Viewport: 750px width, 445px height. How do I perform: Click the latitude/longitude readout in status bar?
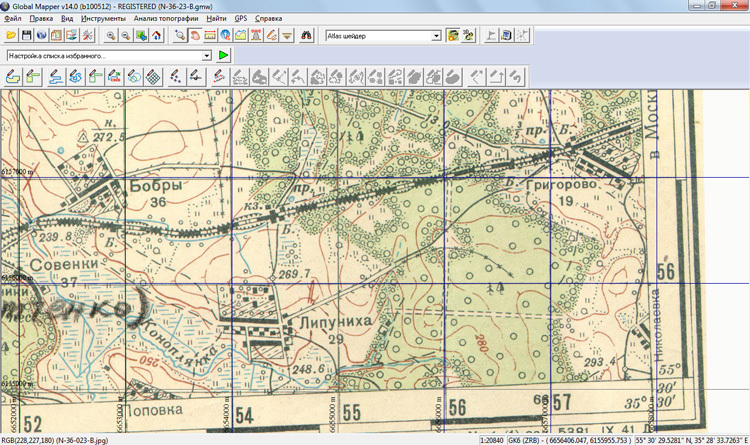(x=690, y=440)
